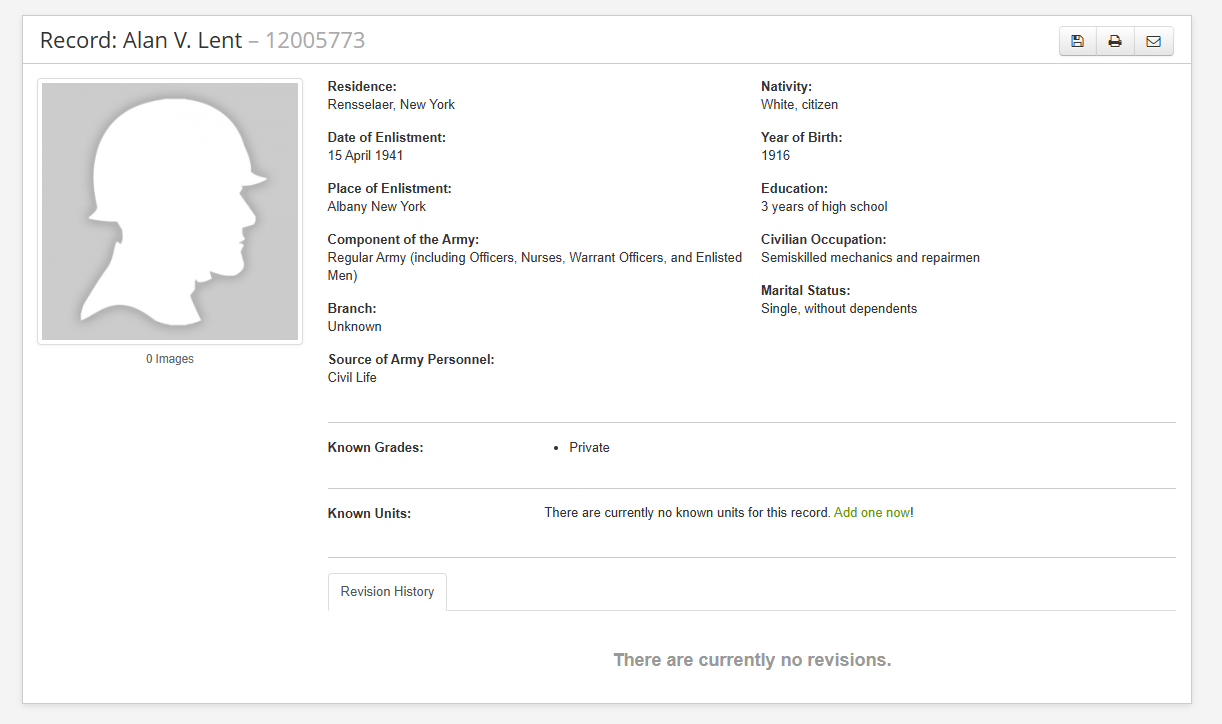Click the "Single, without dependents" marital status
Image resolution: width=1222 pixels, height=724 pixels.
tap(839, 309)
